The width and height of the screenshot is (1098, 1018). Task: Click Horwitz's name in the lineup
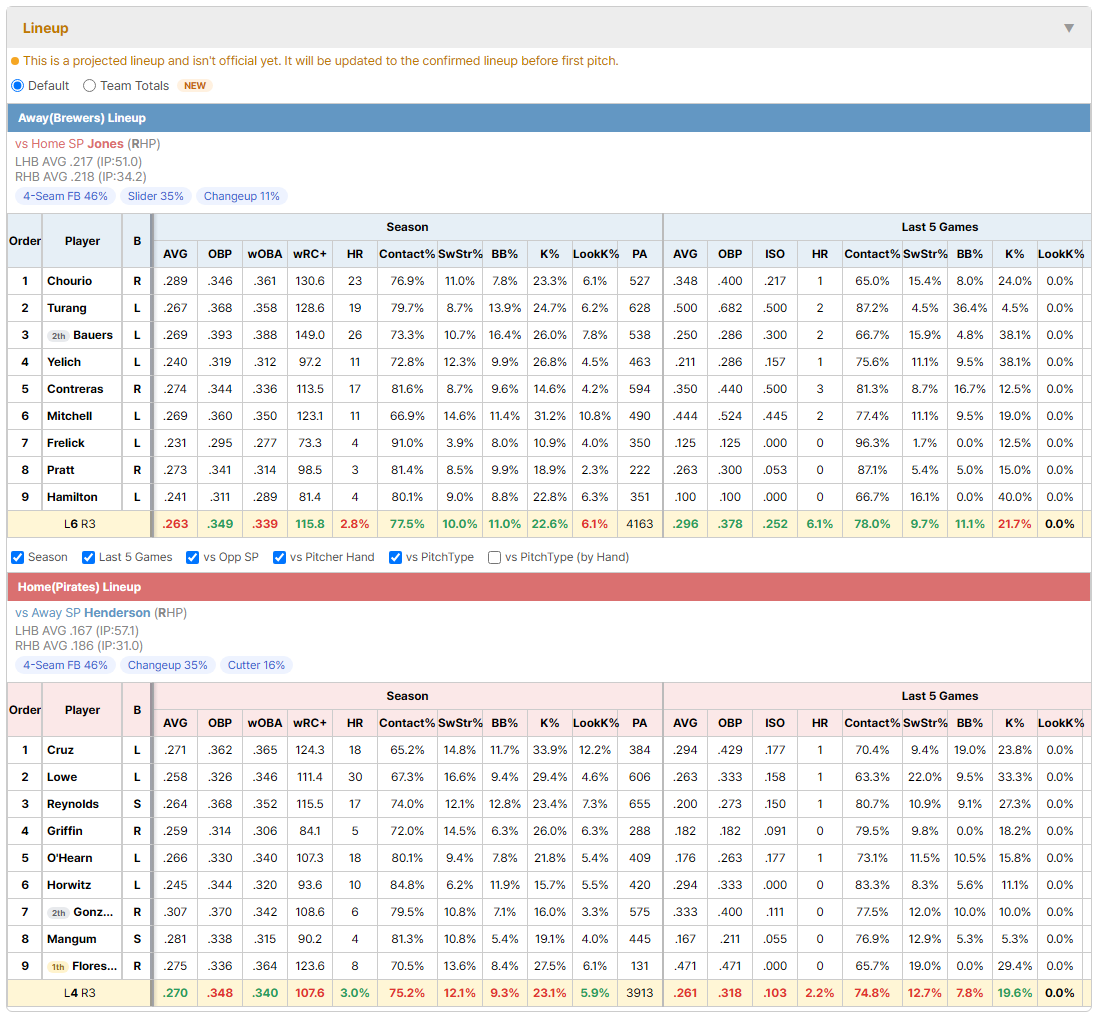[x=69, y=885]
